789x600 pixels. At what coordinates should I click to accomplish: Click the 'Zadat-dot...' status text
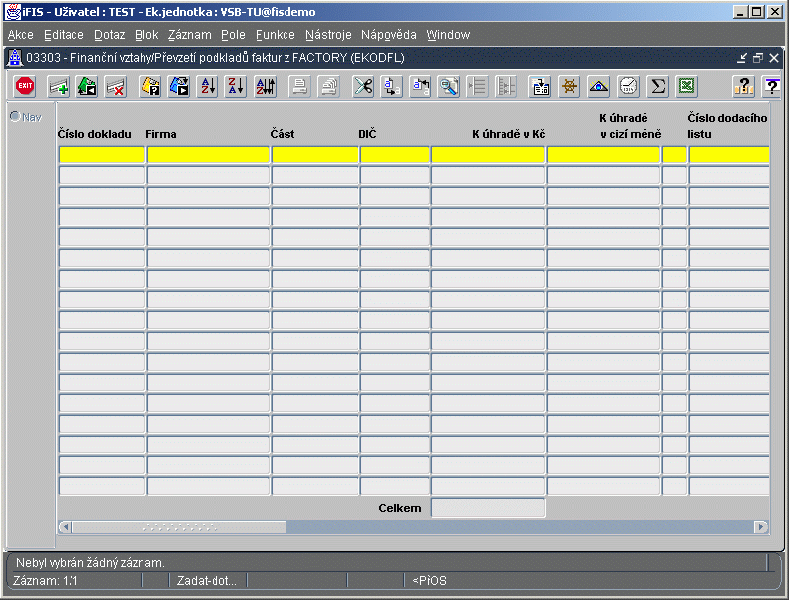pos(206,581)
